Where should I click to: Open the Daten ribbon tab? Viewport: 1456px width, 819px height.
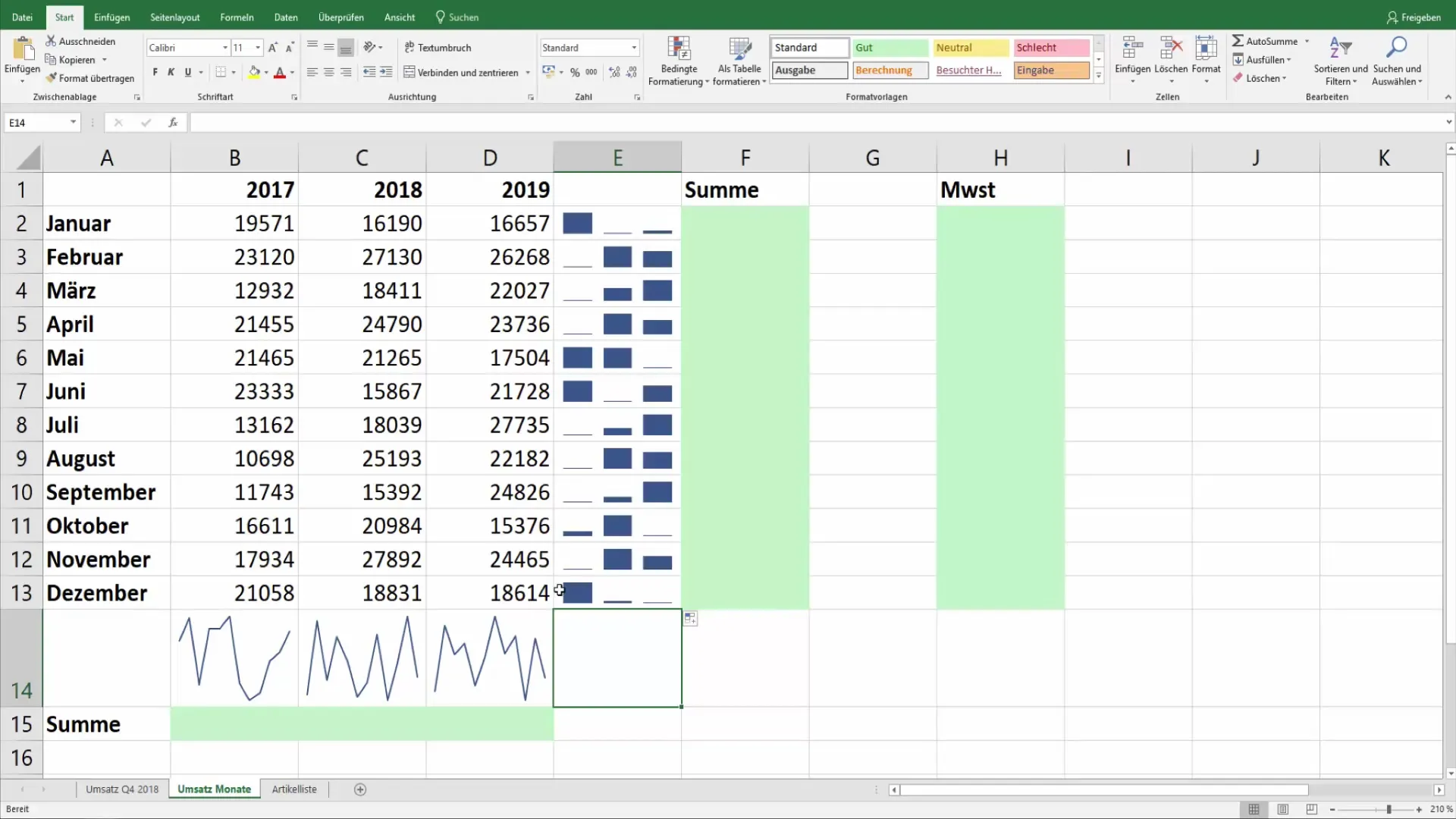pos(286,17)
